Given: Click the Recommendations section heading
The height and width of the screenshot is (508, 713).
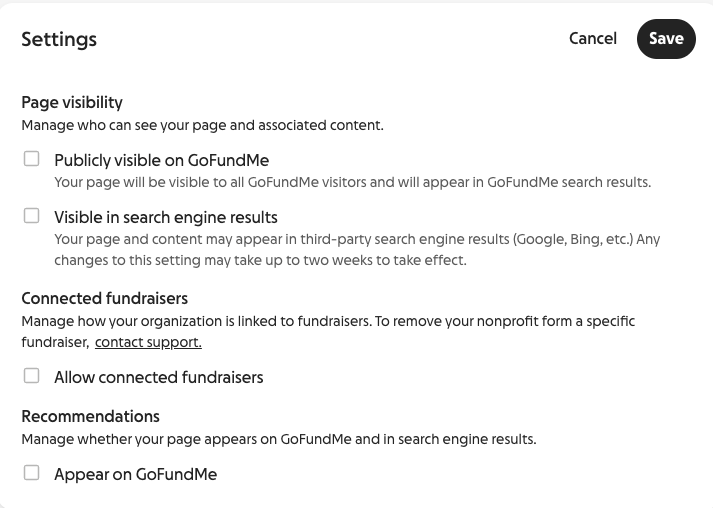Looking at the screenshot, I should click(90, 416).
